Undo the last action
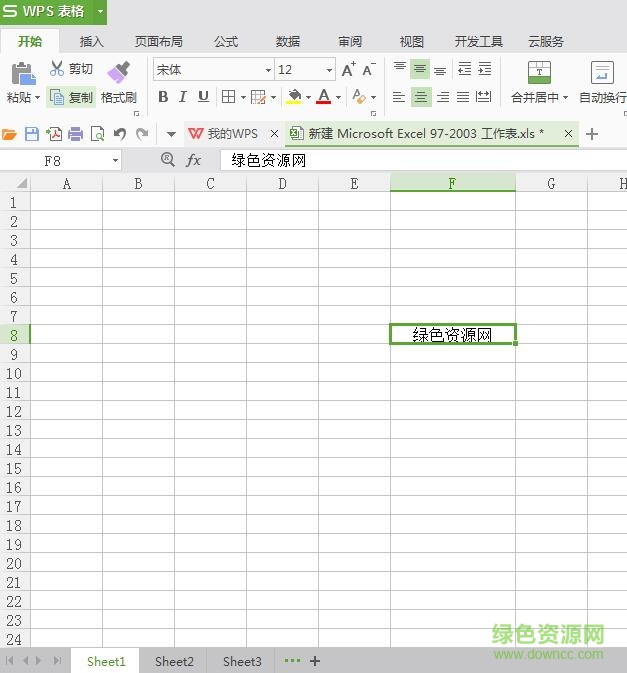The width and height of the screenshot is (627, 673). click(x=120, y=134)
